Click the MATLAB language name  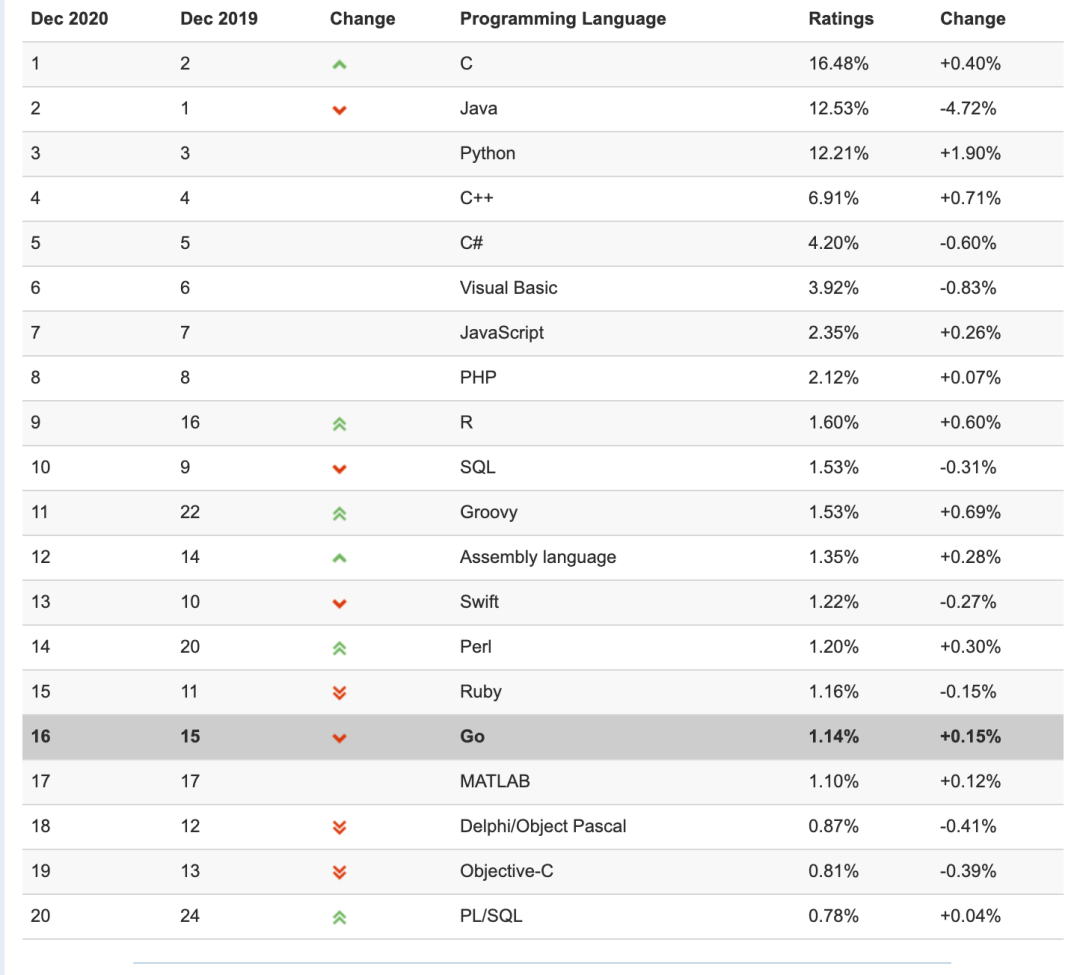pos(494,781)
